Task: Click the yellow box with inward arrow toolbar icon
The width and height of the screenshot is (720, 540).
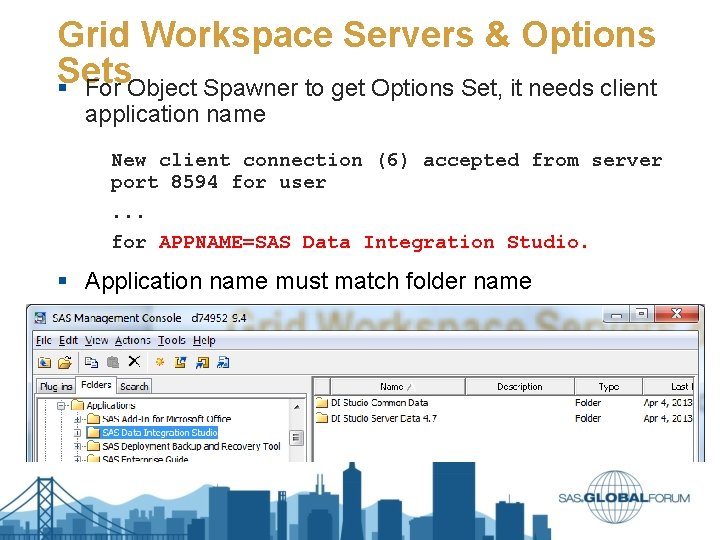Action: [202, 363]
